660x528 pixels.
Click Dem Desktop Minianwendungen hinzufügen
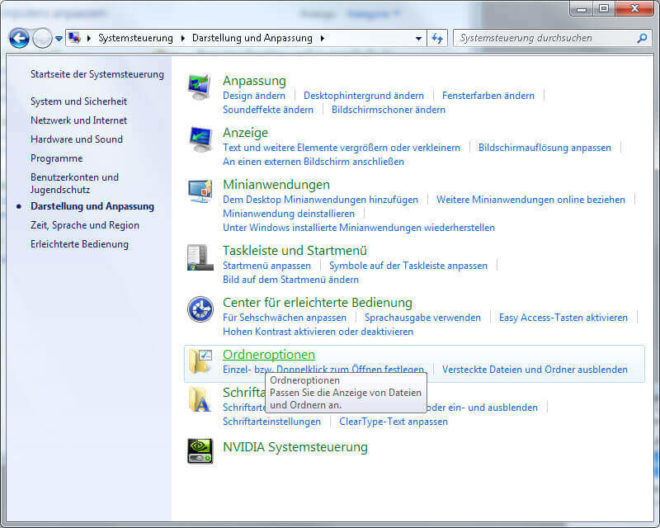tap(320, 200)
